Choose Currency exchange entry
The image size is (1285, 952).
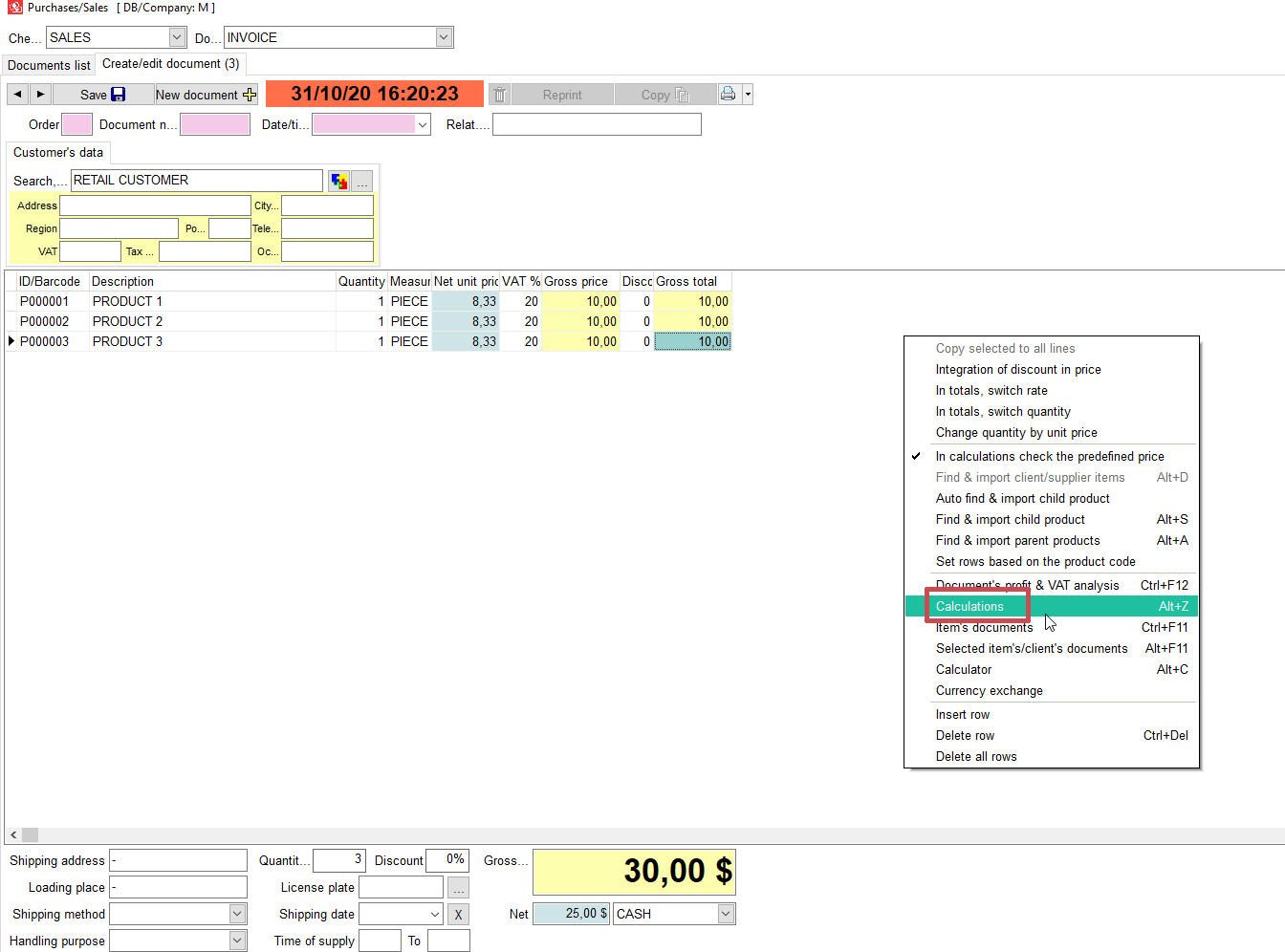1052,690
